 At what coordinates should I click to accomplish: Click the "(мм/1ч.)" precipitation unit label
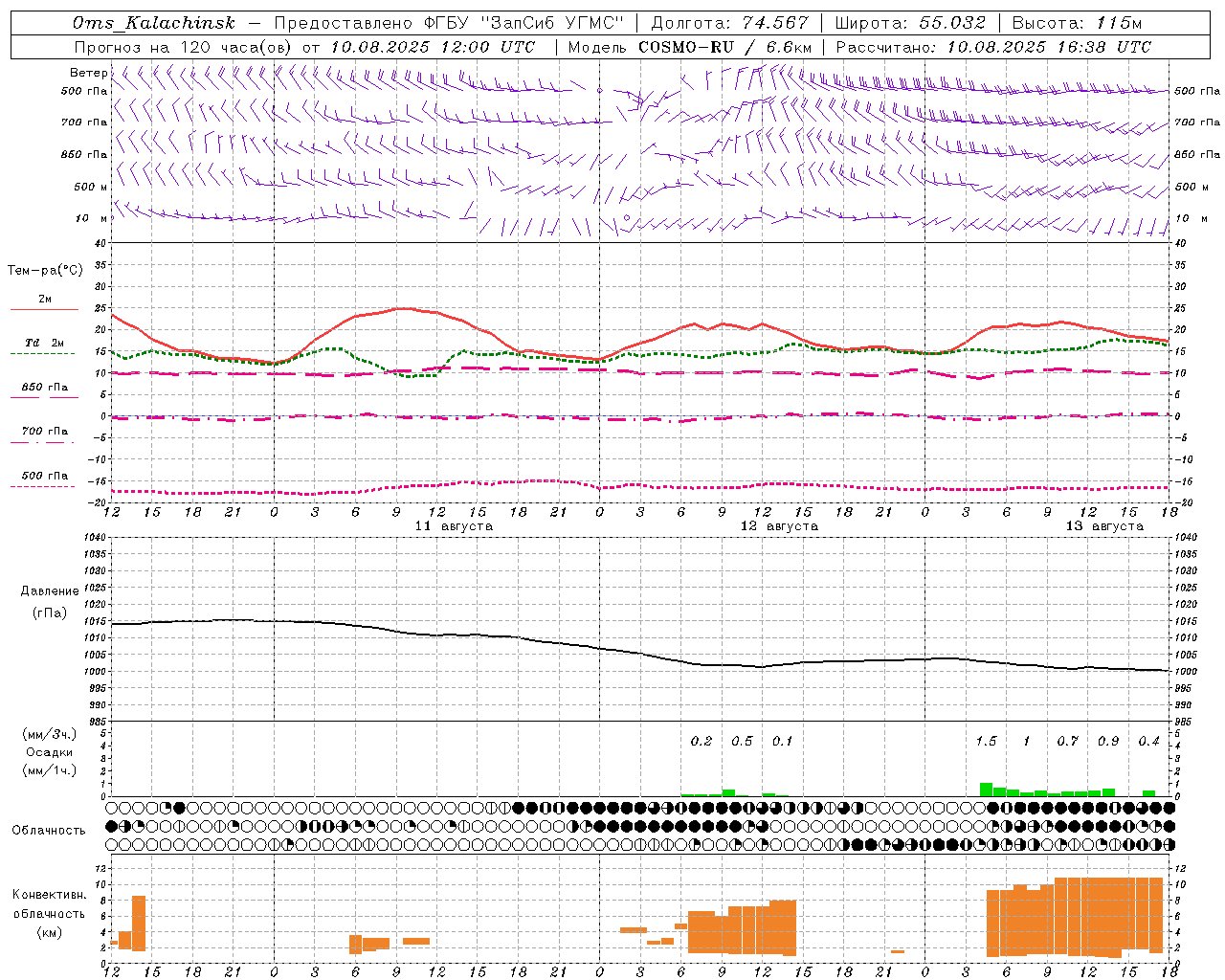(x=50, y=770)
